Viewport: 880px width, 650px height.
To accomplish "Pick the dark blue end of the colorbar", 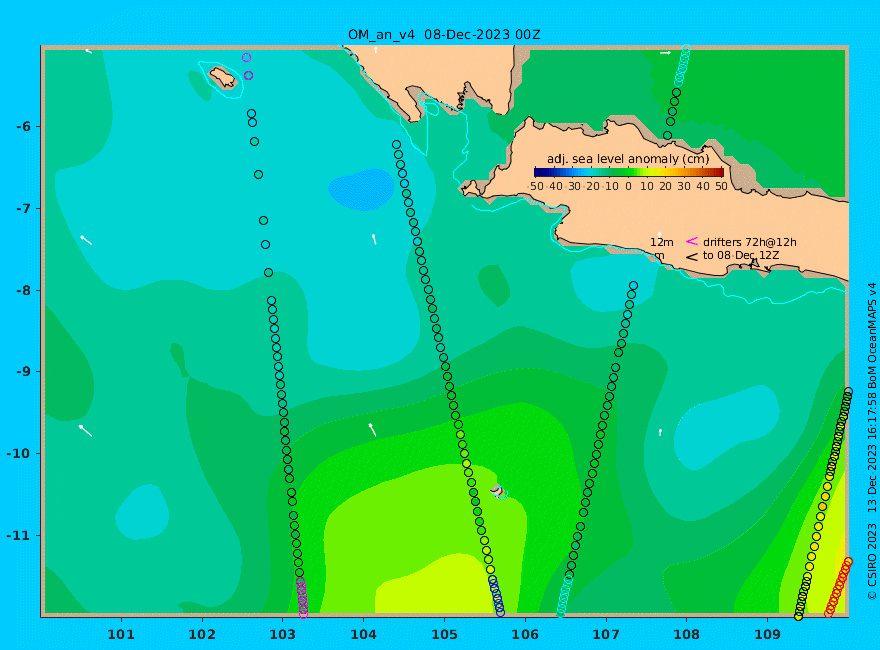I will [x=538, y=172].
